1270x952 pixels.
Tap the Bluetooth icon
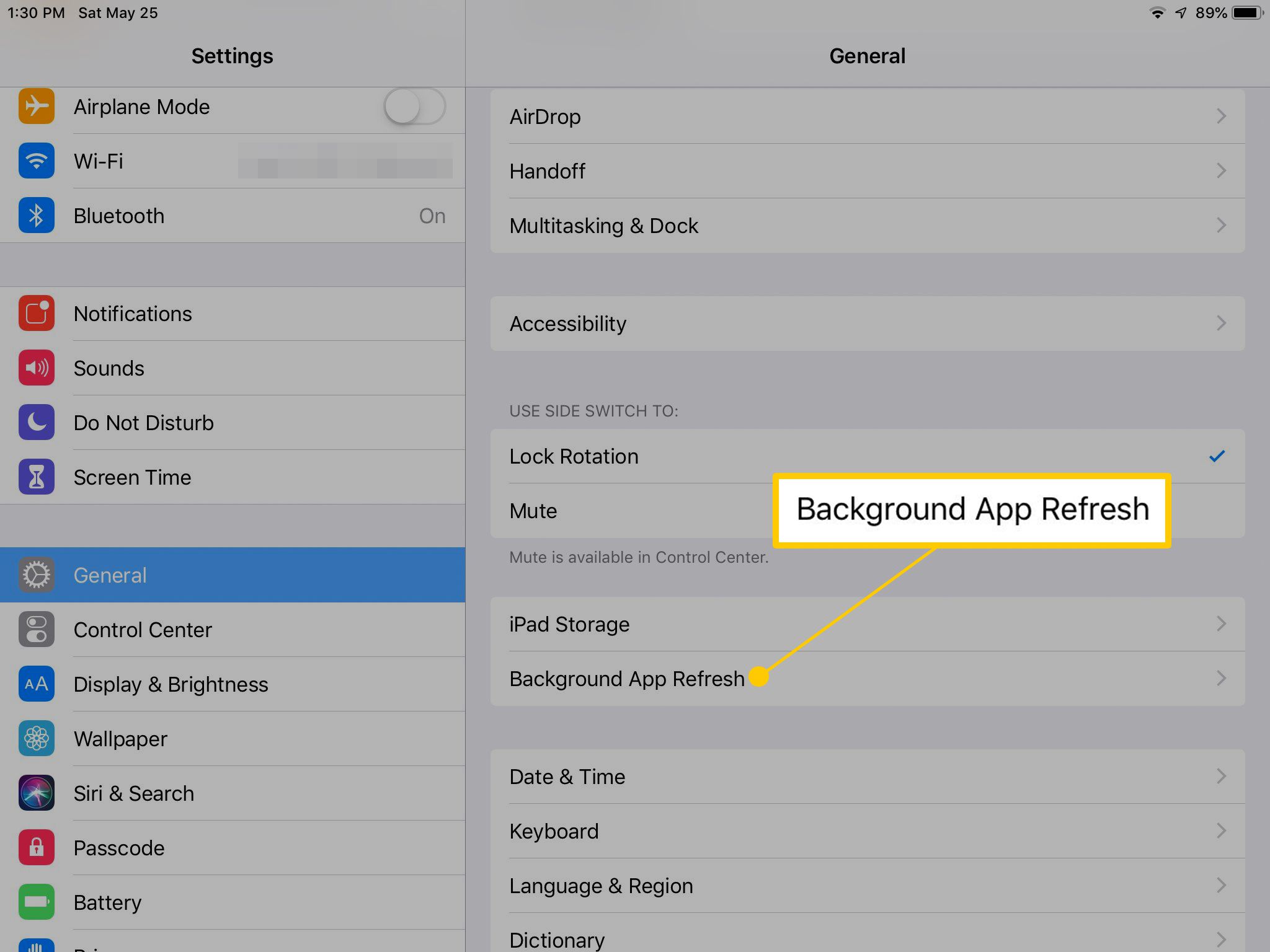tap(37, 216)
